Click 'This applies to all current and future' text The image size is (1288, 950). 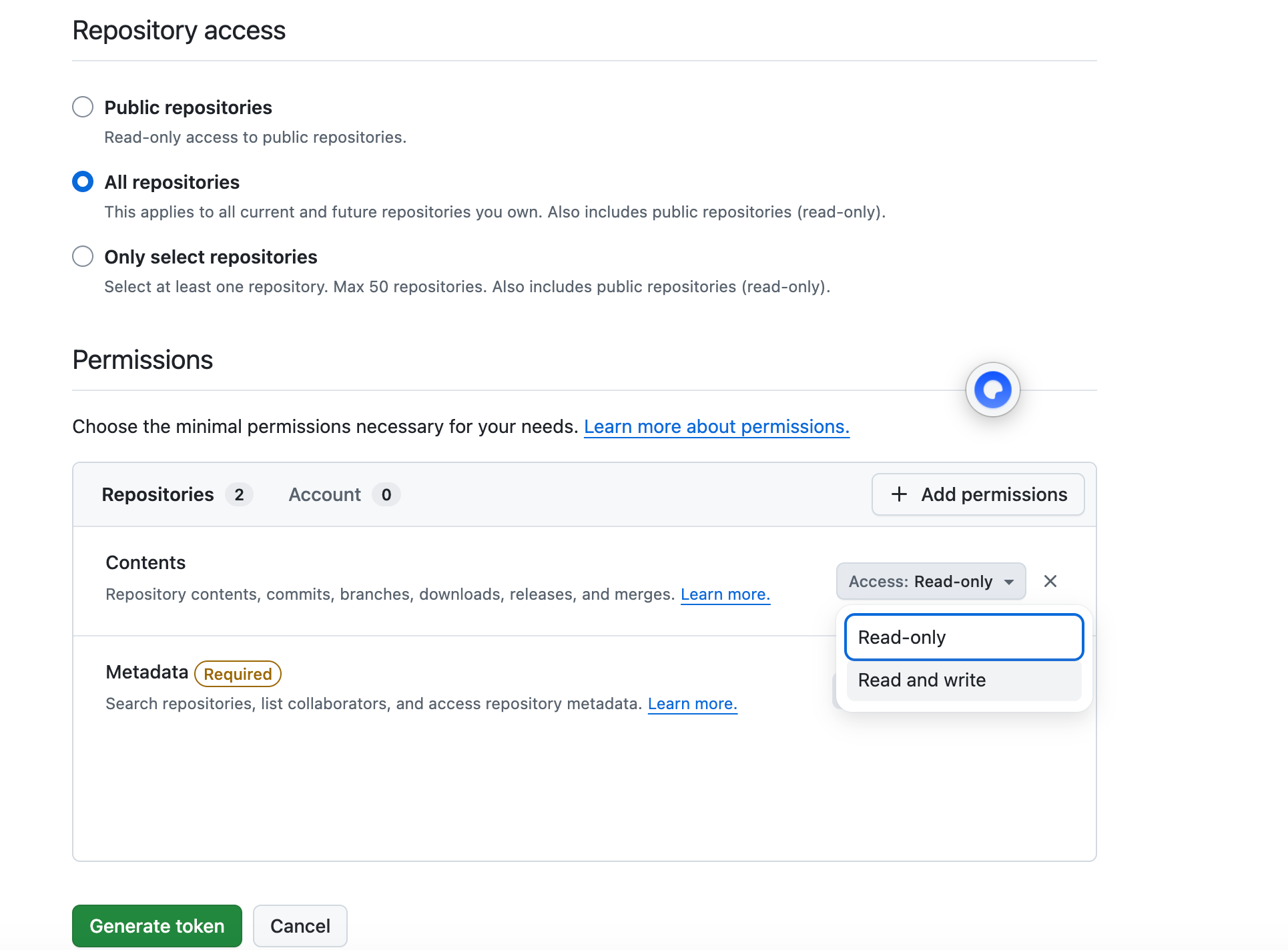(x=495, y=211)
